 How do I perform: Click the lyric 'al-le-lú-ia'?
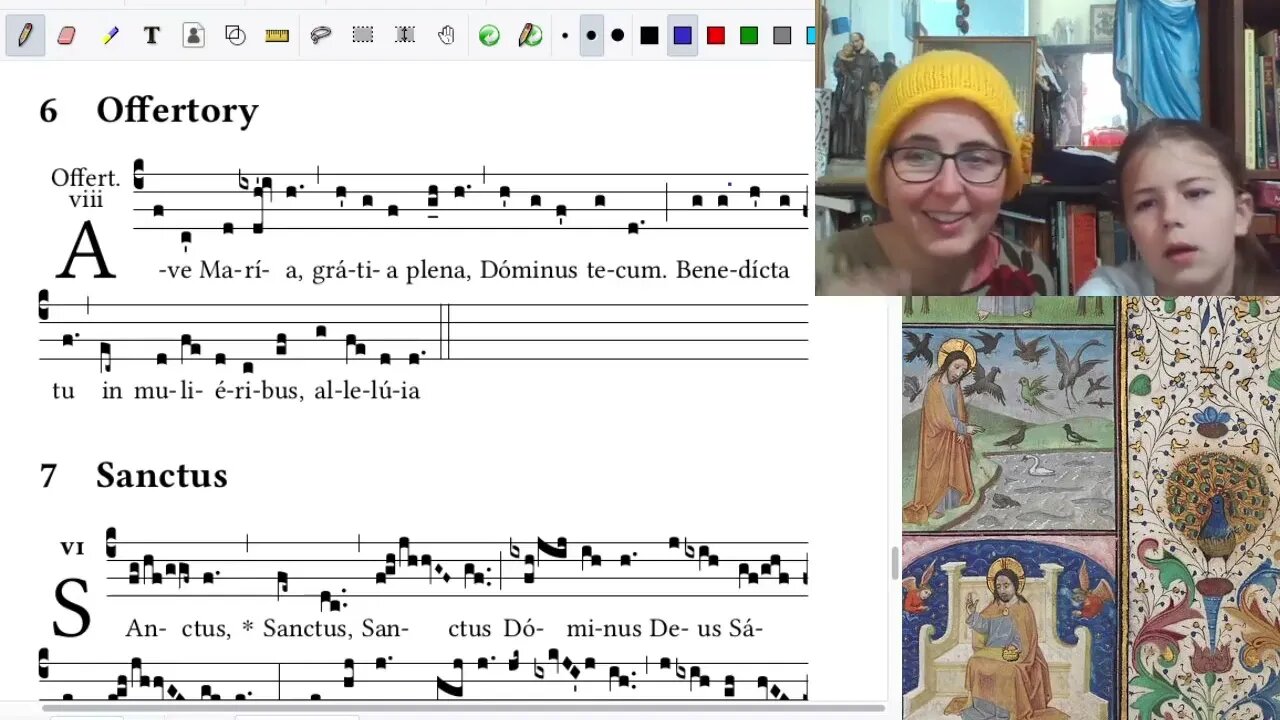click(x=367, y=391)
